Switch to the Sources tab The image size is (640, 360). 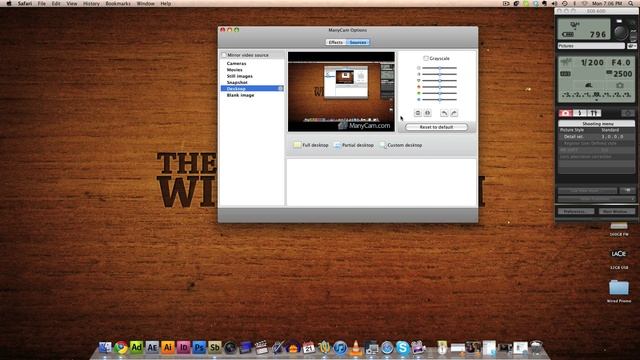pos(358,42)
